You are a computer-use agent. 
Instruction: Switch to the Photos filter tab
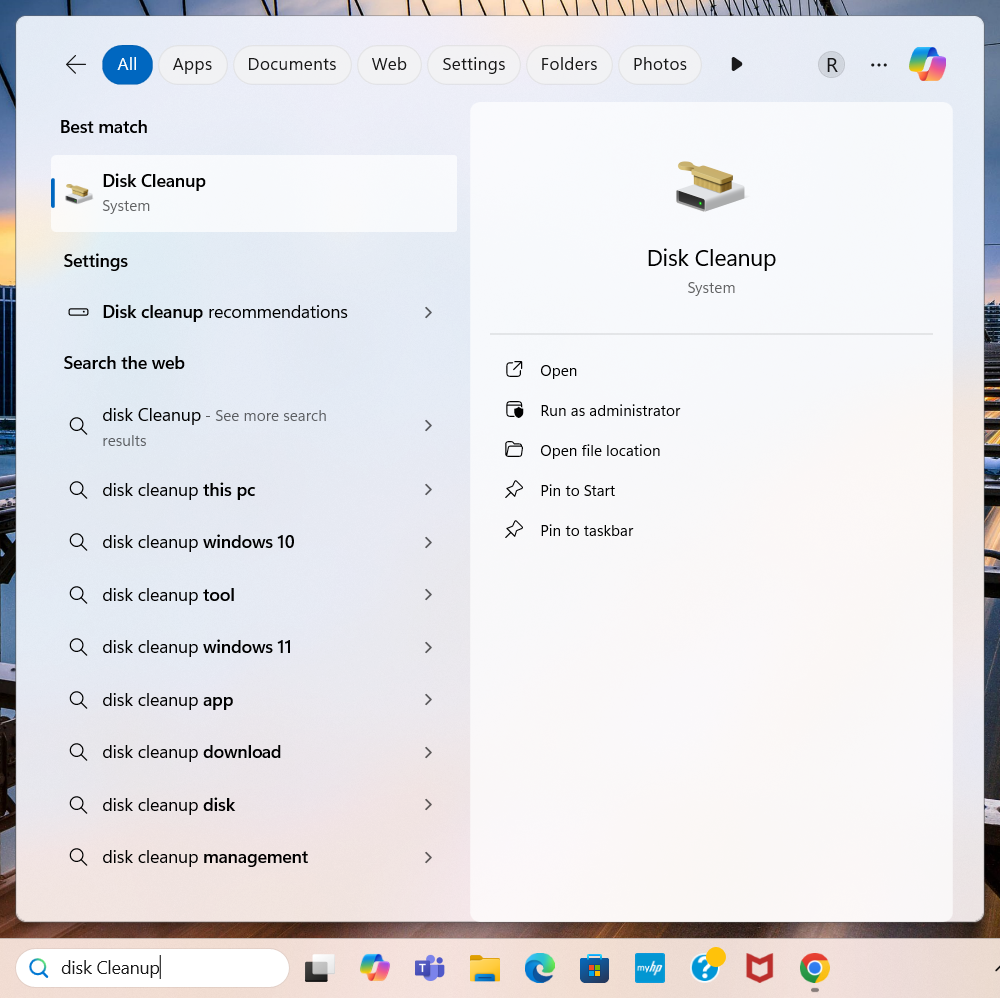tap(659, 64)
